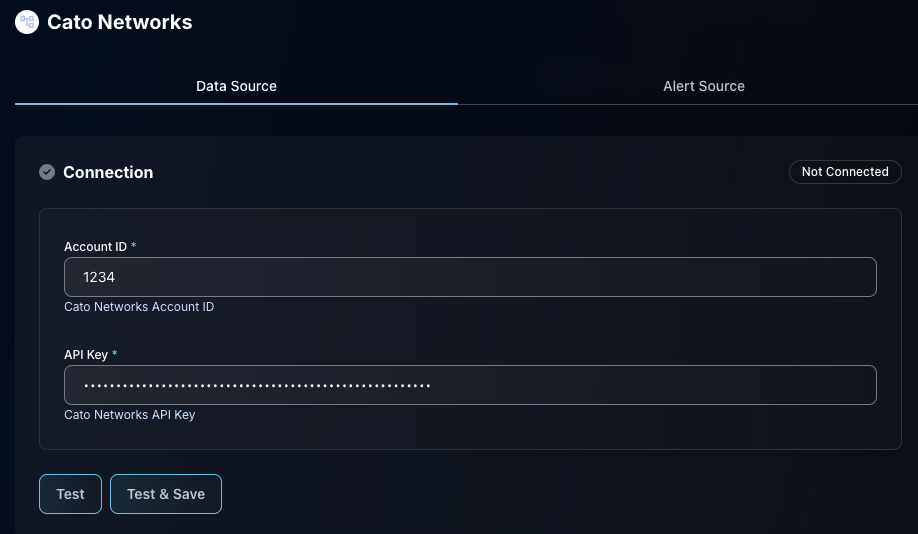Click the Connection checkmark status icon

47,172
